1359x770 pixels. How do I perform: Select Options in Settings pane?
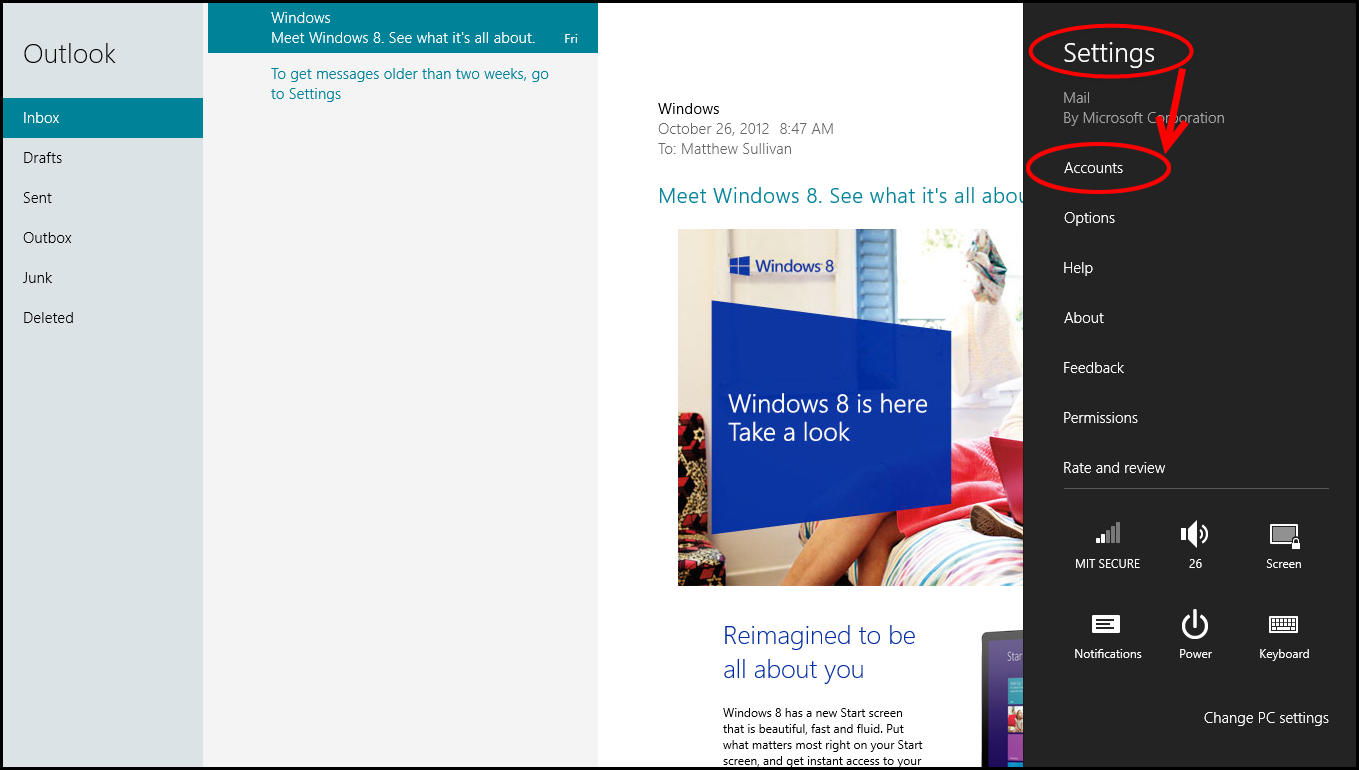point(1089,218)
